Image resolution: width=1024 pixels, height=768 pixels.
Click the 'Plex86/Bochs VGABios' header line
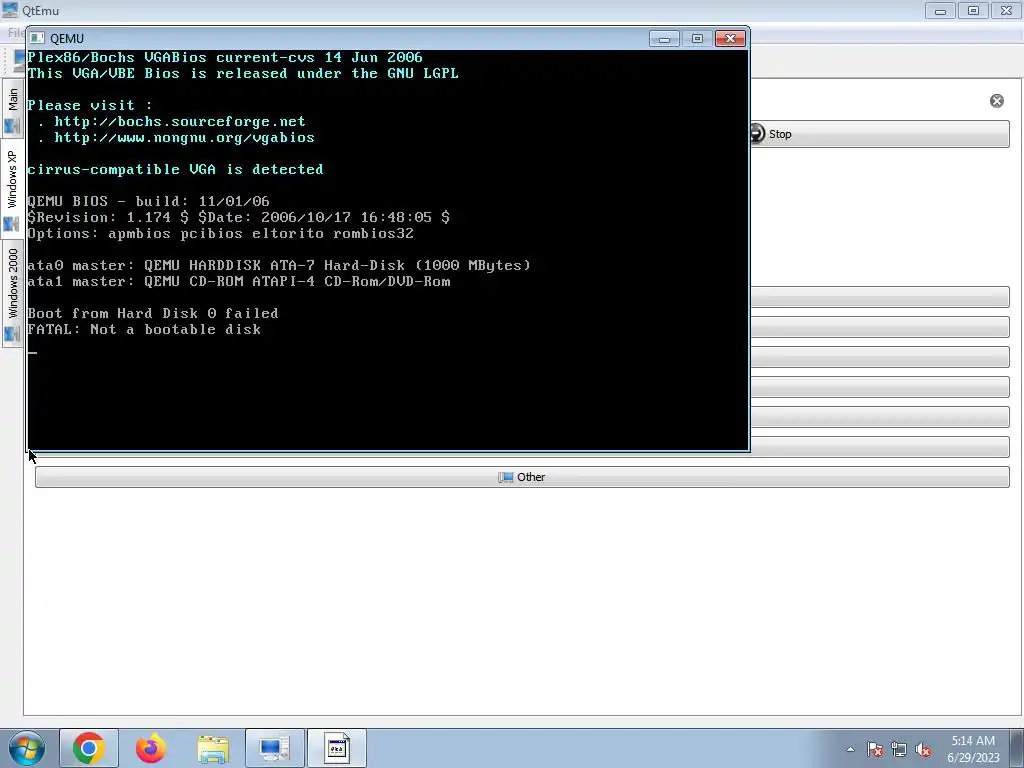pyautogui.click(x=225, y=57)
